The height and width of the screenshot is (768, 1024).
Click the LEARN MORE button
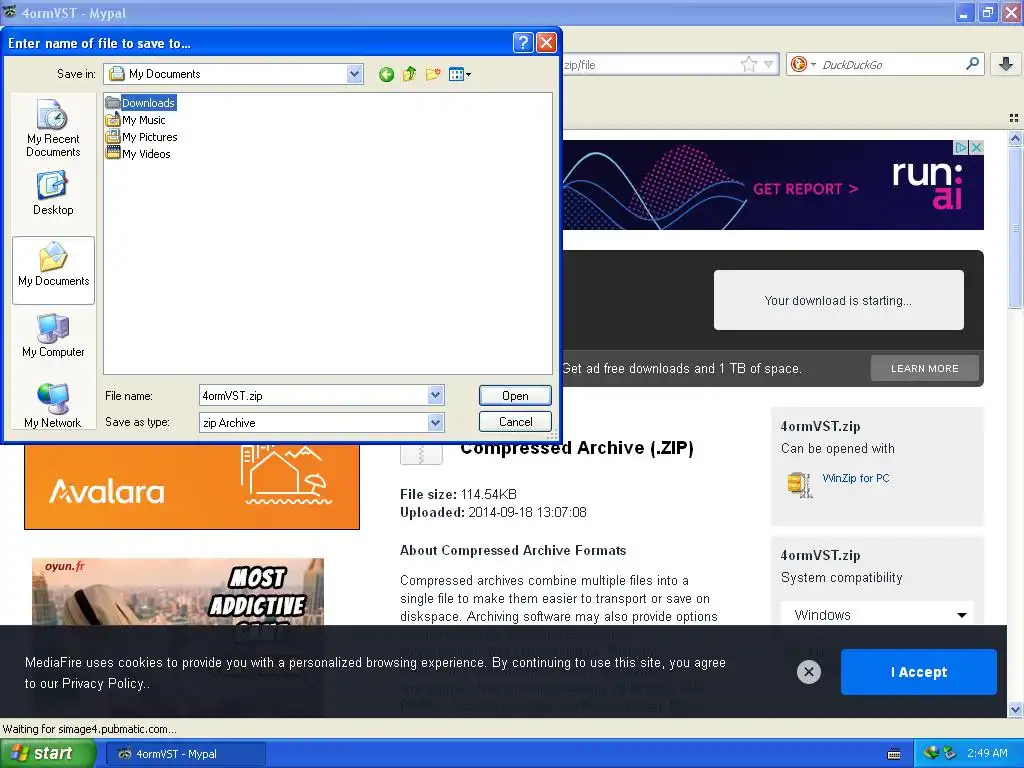(x=925, y=368)
